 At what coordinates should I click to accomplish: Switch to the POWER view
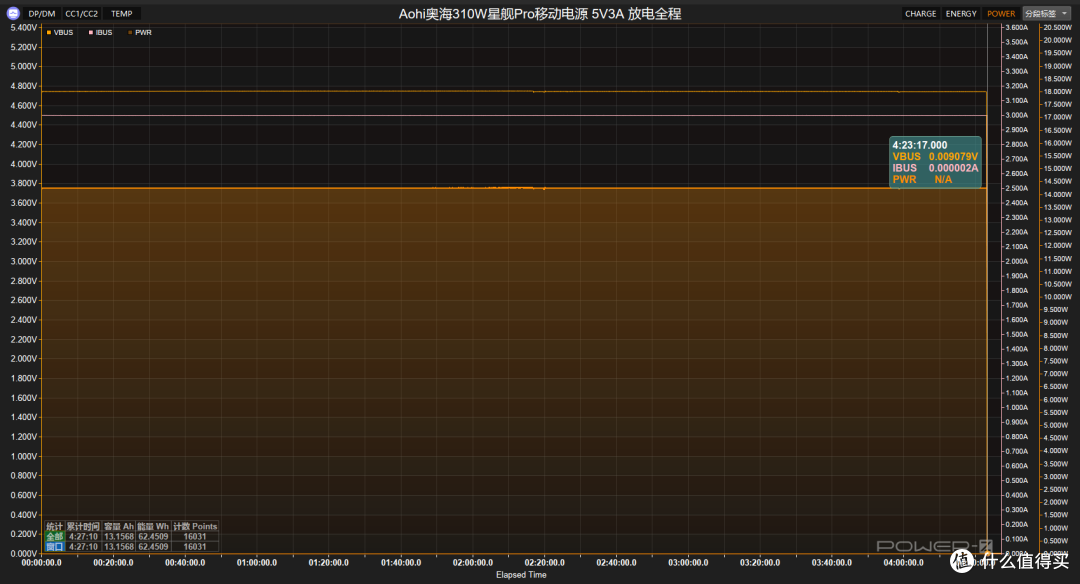pyautogui.click(x=1001, y=14)
